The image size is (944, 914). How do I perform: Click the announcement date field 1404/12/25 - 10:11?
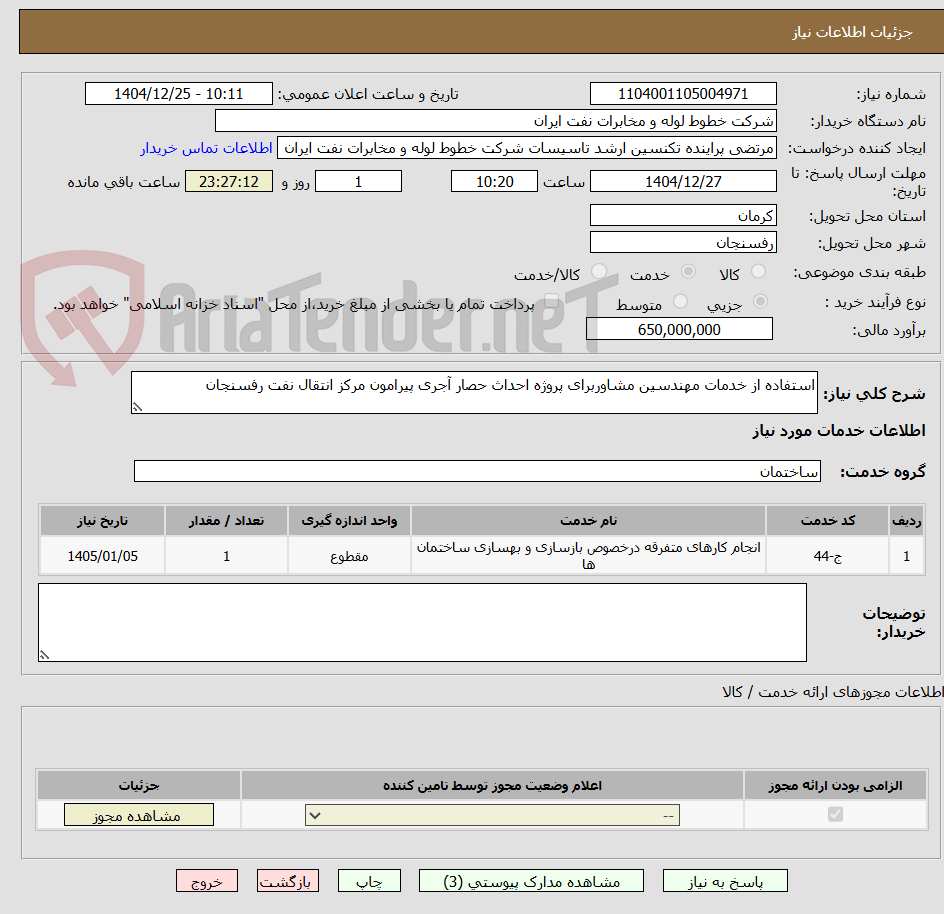179,94
